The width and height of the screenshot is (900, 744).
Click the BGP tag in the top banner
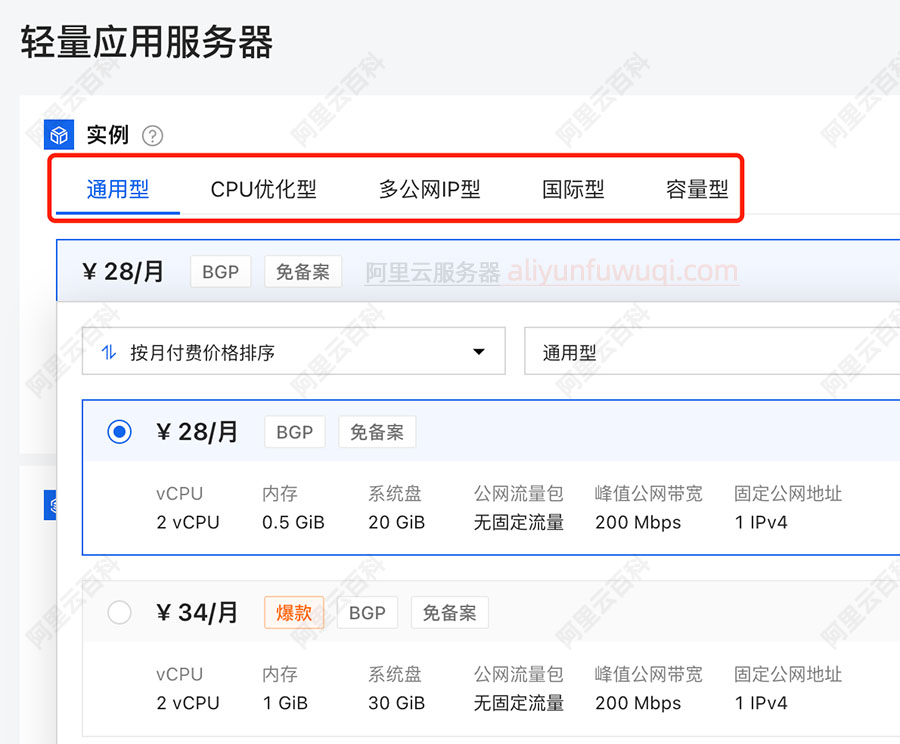220,271
